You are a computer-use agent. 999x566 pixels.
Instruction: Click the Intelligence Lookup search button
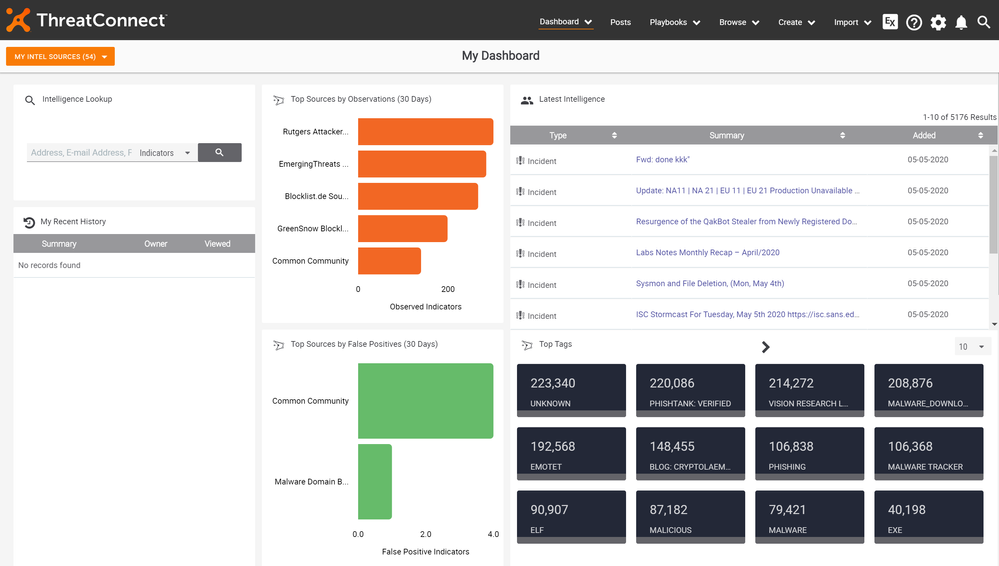point(219,152)
